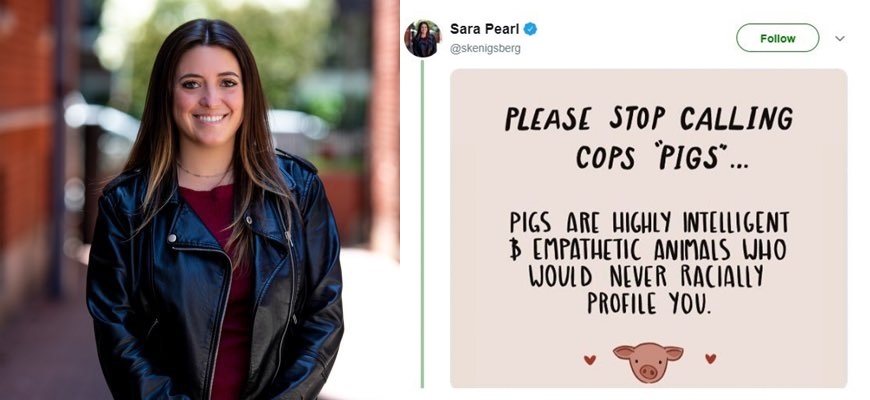This screenshot has width=870, height=400.
Task: Click the blue verified badge beside Sara Pearl
Action: pos(530,29)
